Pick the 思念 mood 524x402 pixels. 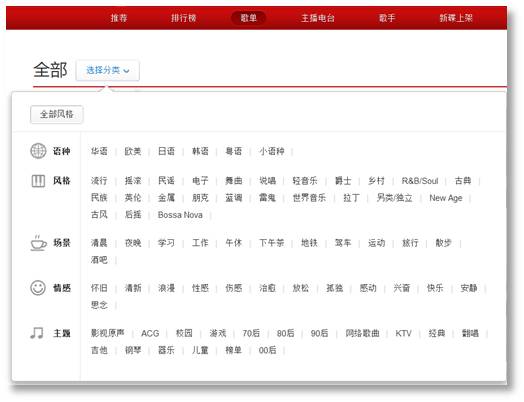[99, 305]
